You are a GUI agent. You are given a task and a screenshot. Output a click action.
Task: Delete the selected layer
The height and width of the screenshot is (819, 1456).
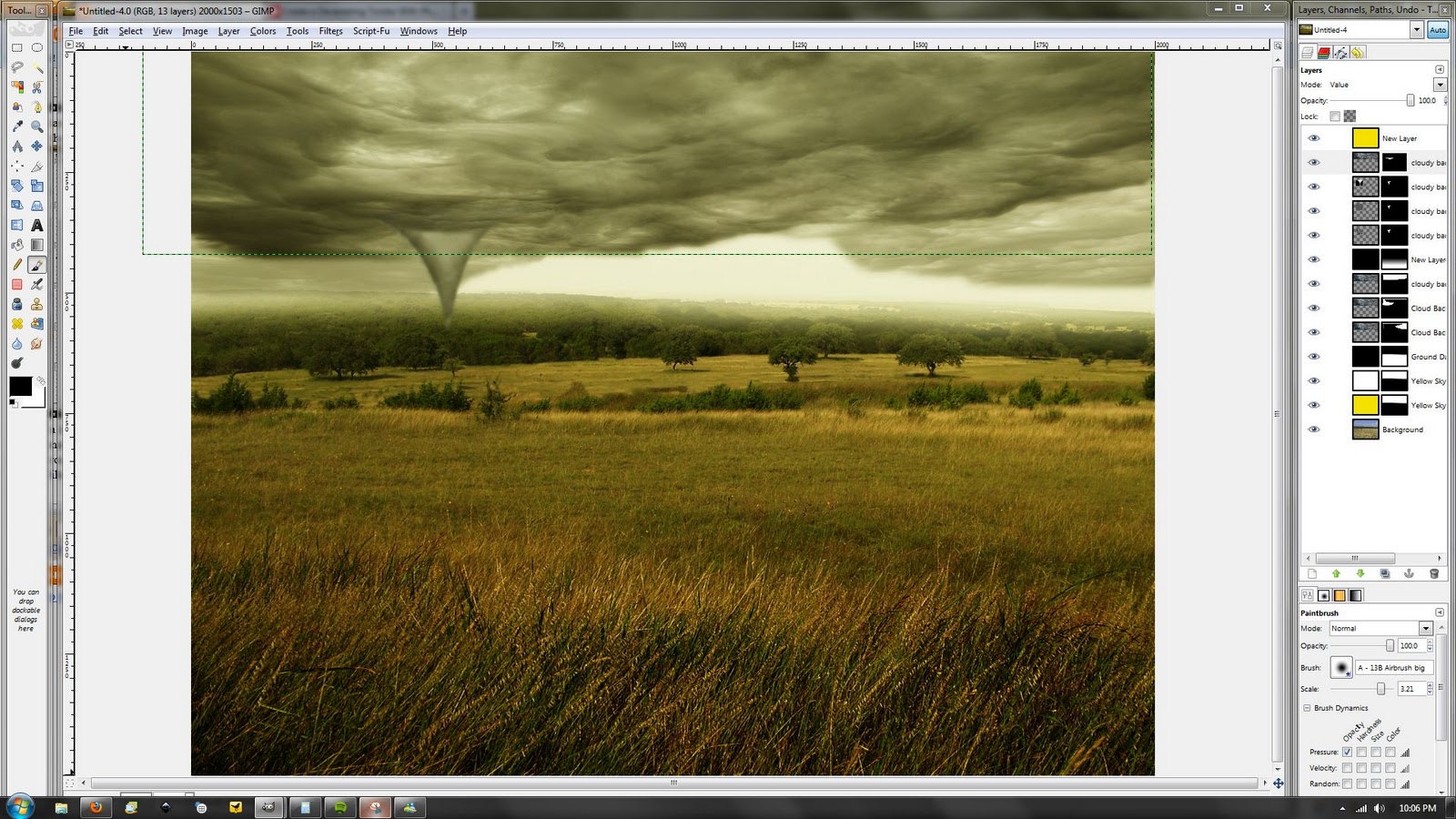1434,574
